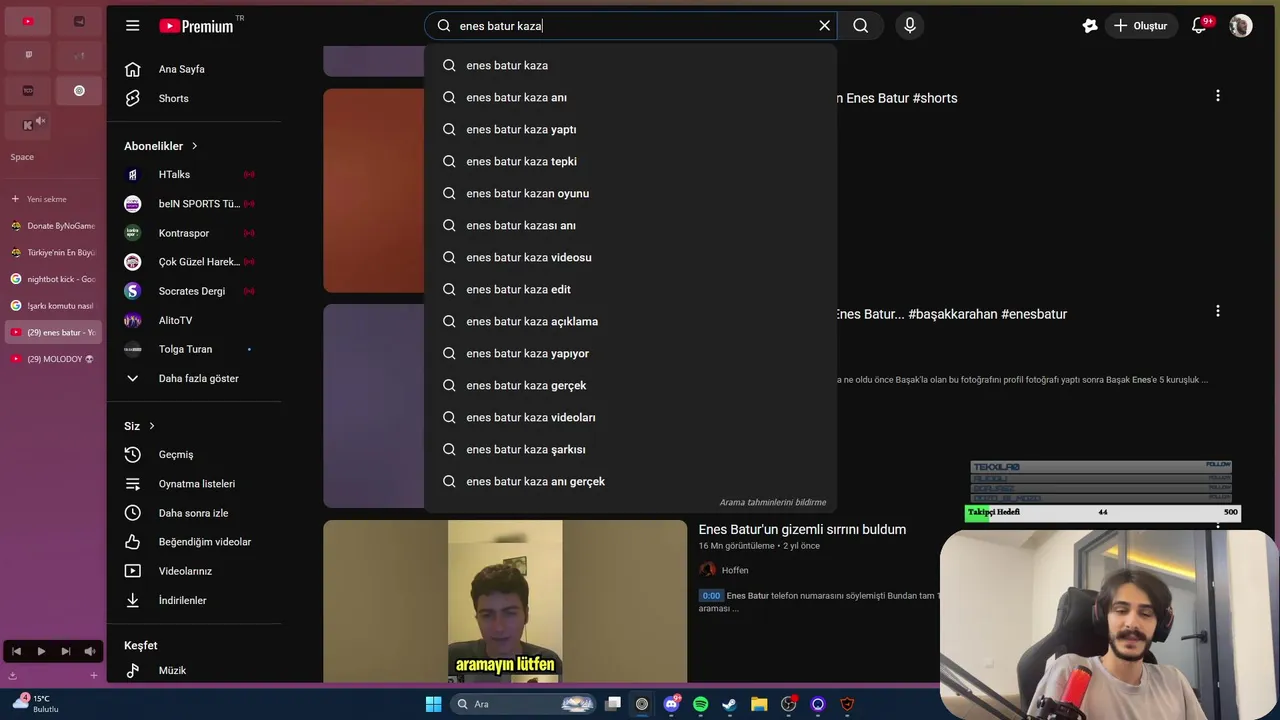Choose suggestion 'enes batur kaza anı'

click(x=630, y=97)
